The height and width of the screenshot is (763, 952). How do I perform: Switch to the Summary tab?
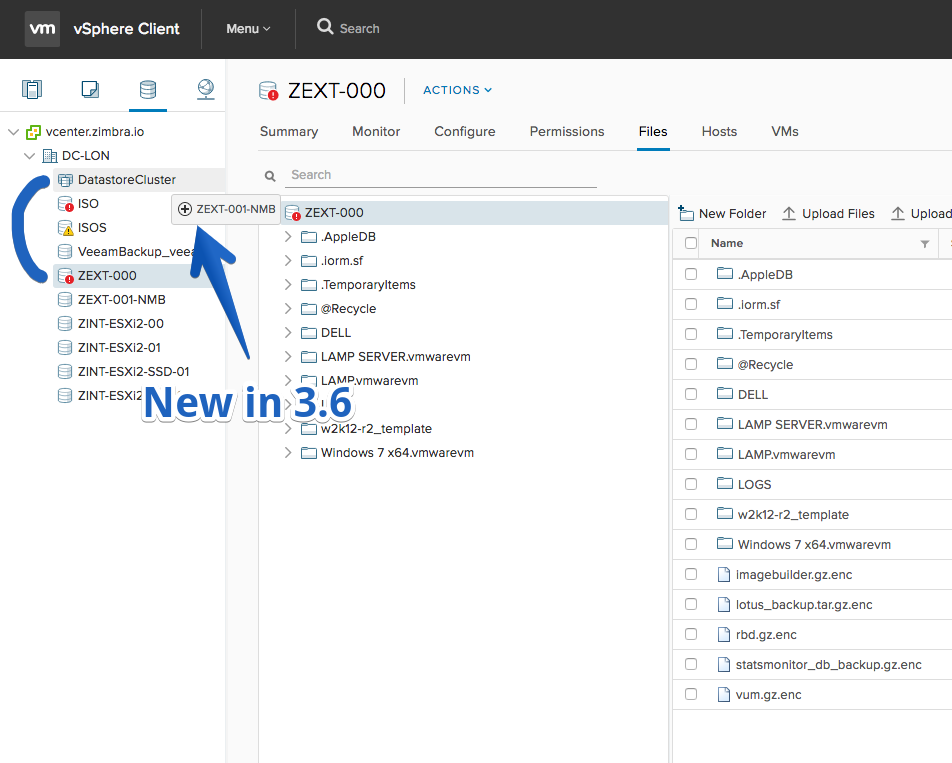tap(289, 132)
